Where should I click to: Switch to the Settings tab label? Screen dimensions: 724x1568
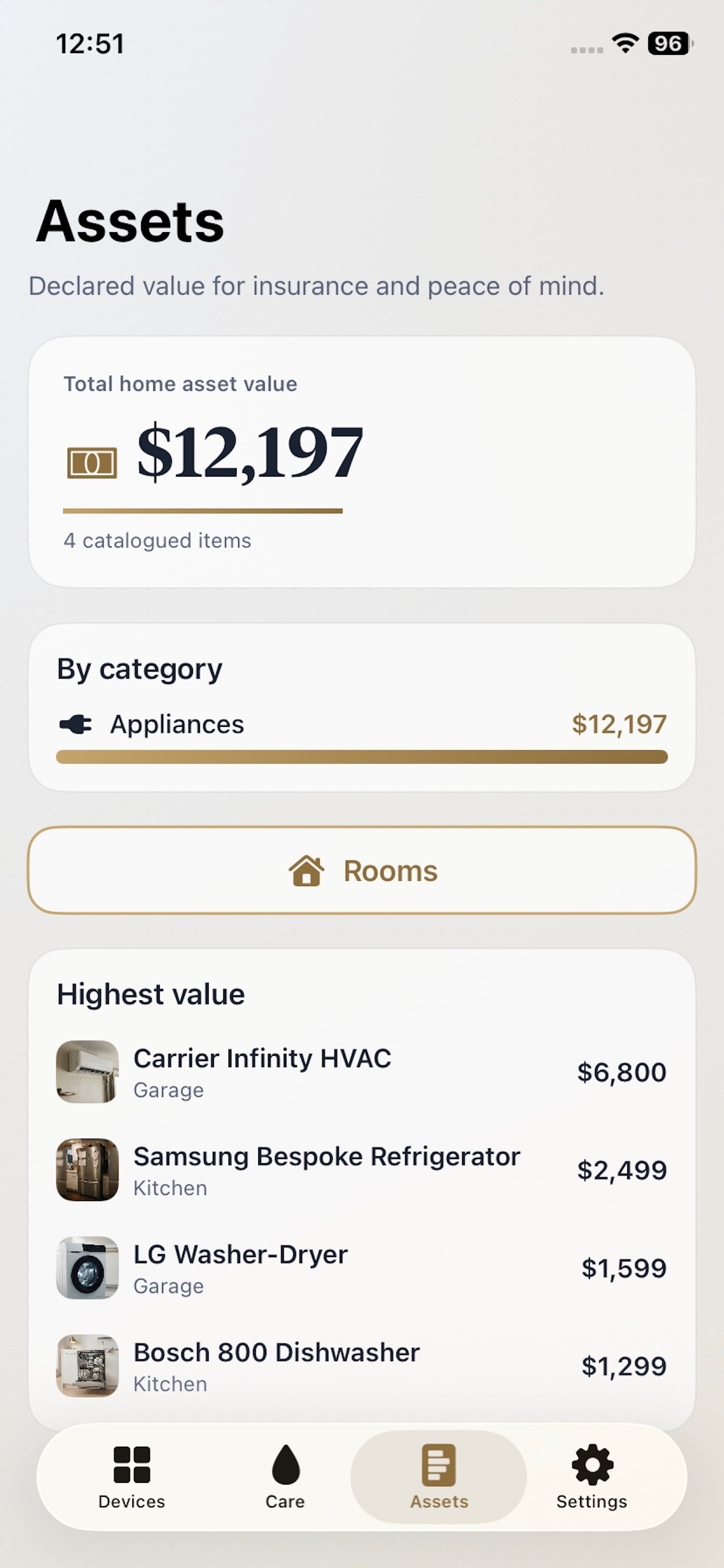click(592, 1501)
